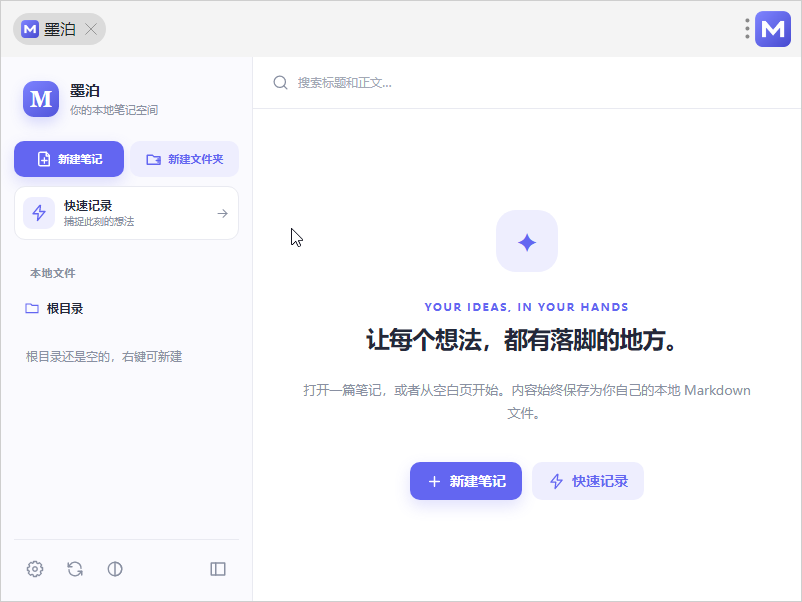The width and height of the screenshot is (802, 602).
Task: Select the 墨泊 tab in the title bar
Action: pyautogui.click(x=59, y=29)
